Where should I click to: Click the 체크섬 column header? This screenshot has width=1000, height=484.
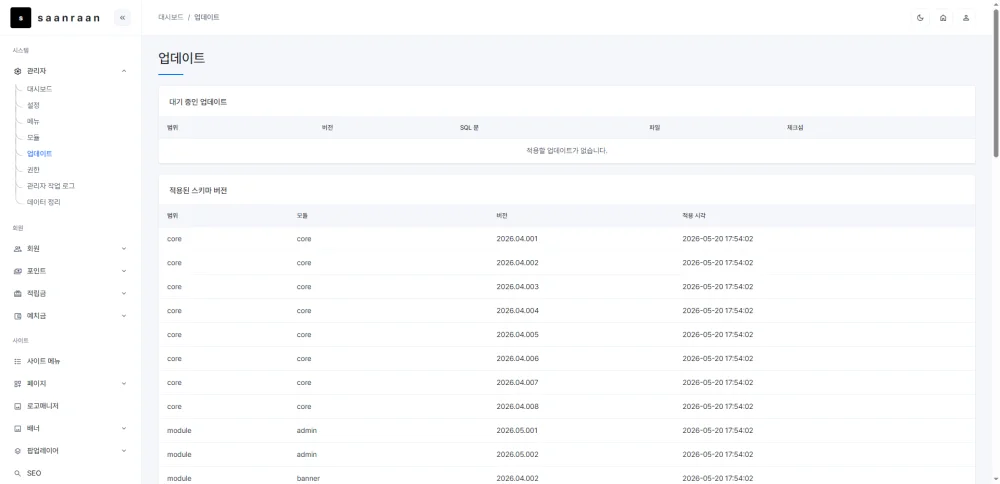click(795, 128)
